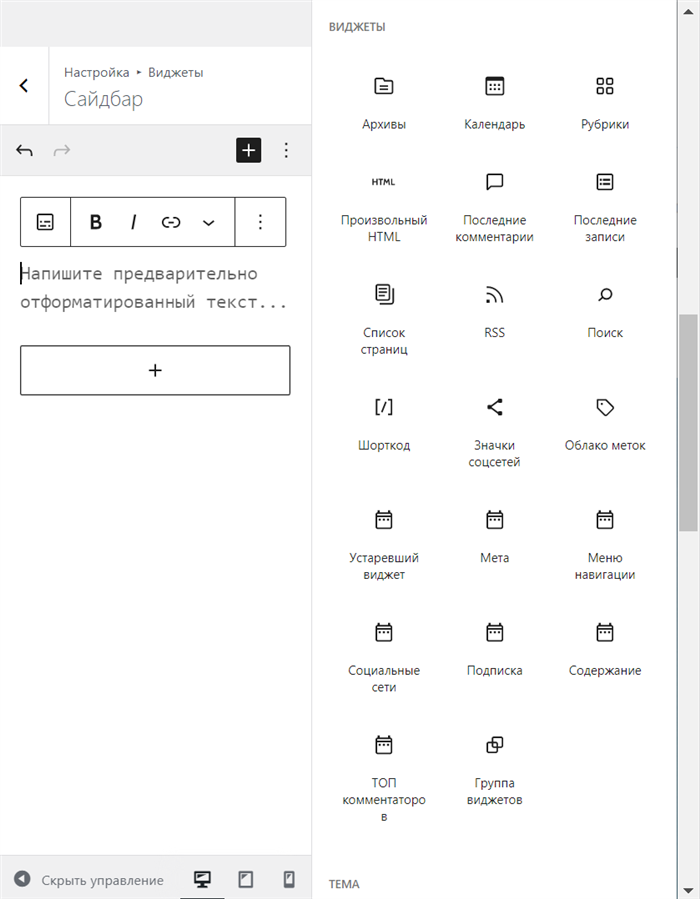Viewport: 700px width, 899px height.
Task: Toggle bold formatting
Action: click(x=96, y=222)
